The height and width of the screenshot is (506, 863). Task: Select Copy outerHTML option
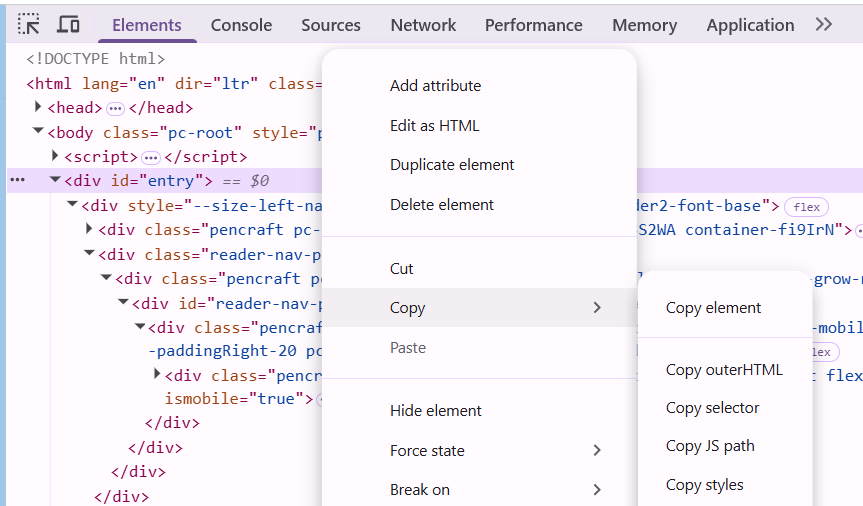tap(724, 369)
